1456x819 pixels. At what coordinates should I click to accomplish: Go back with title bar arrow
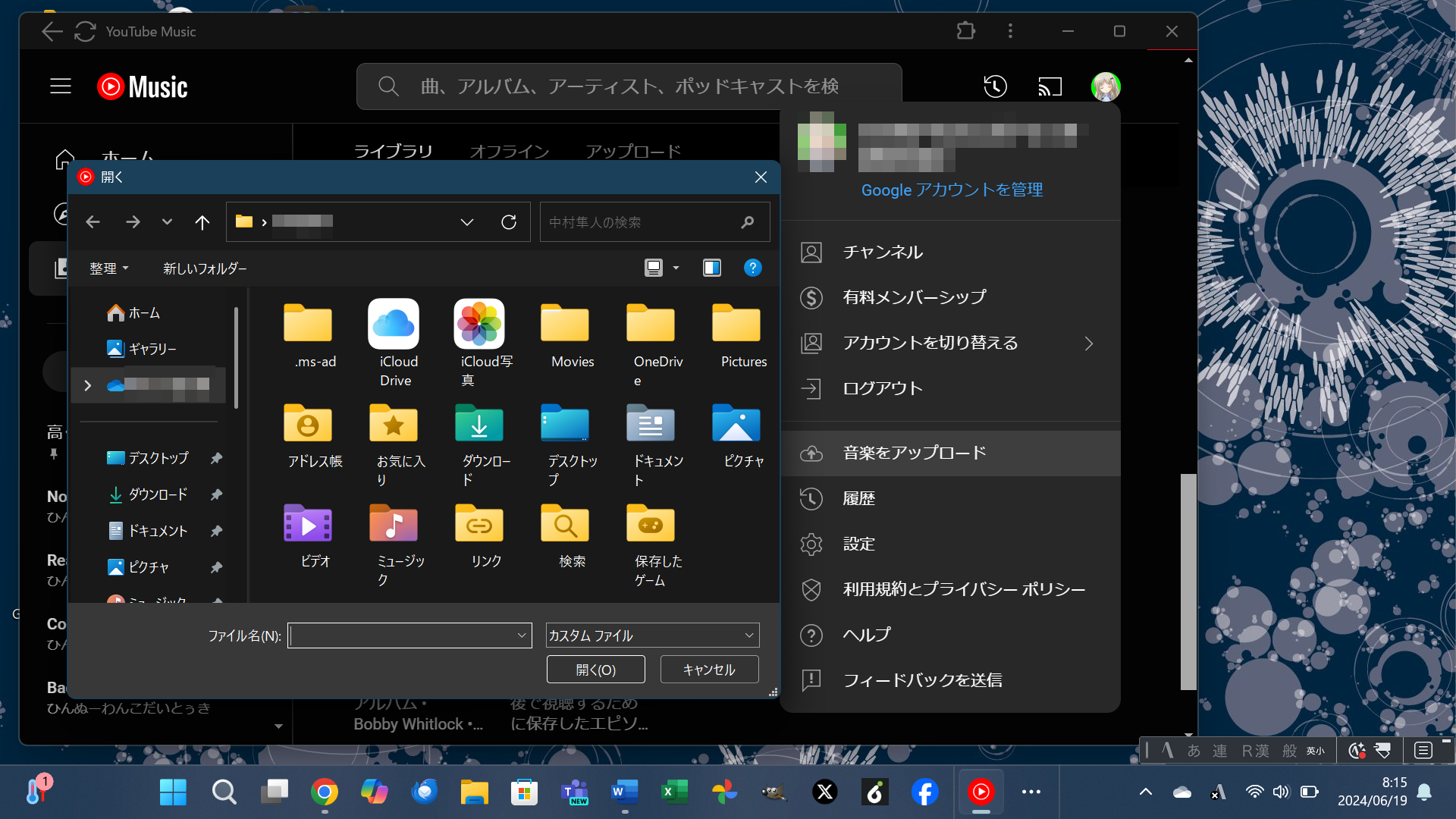point(52,31)
